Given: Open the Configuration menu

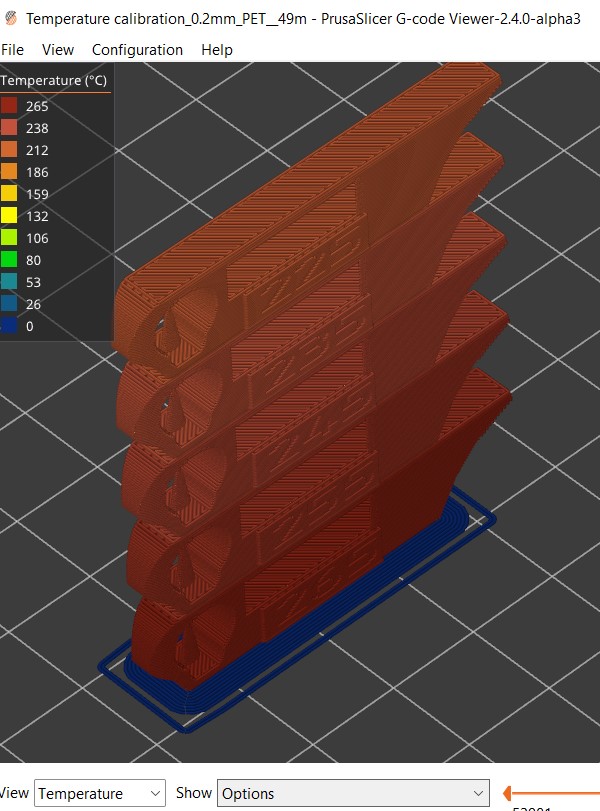Looking at the screenshot, I should (x=137, y=50).
